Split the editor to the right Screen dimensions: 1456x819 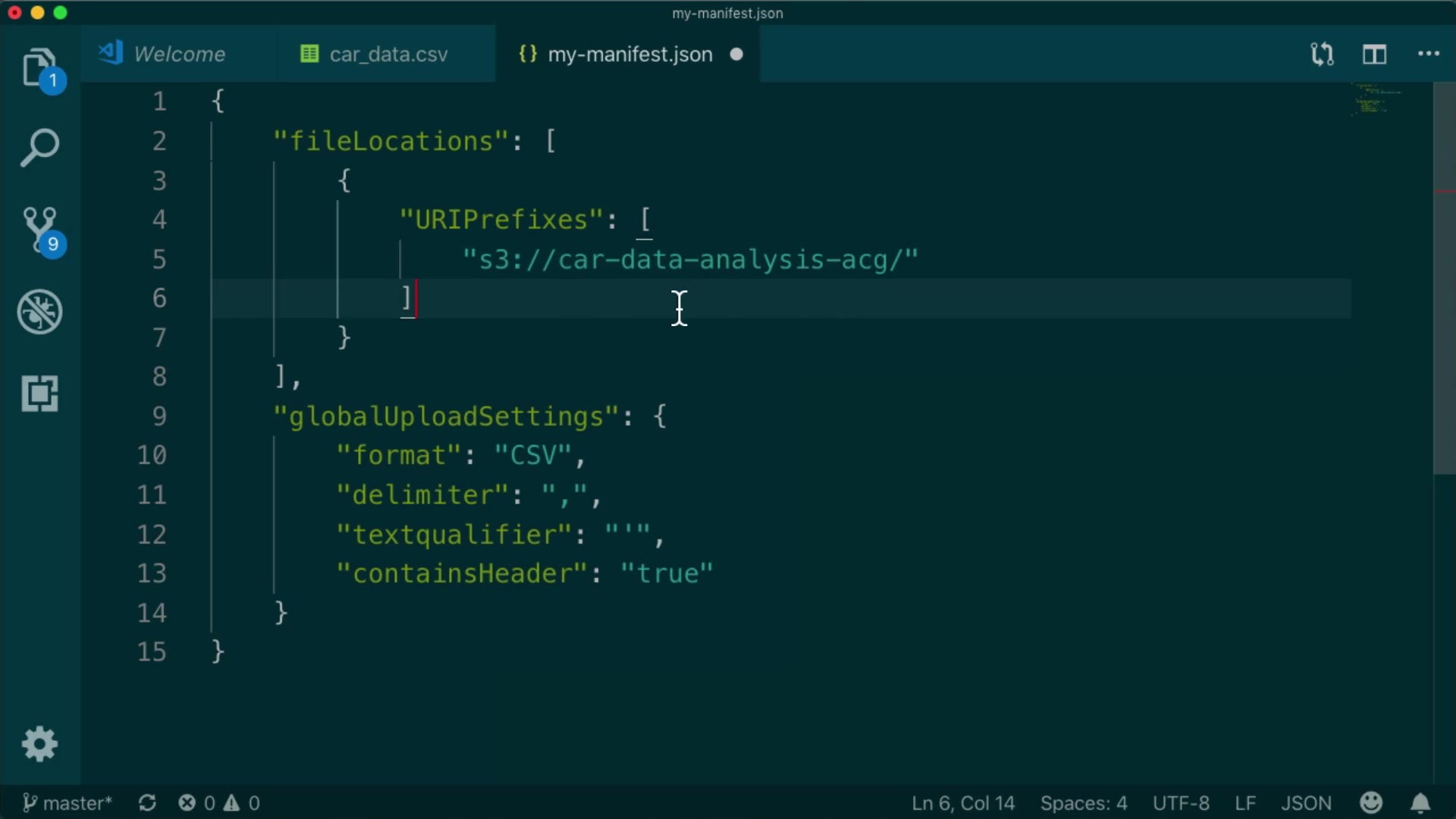coord(1374,55)
